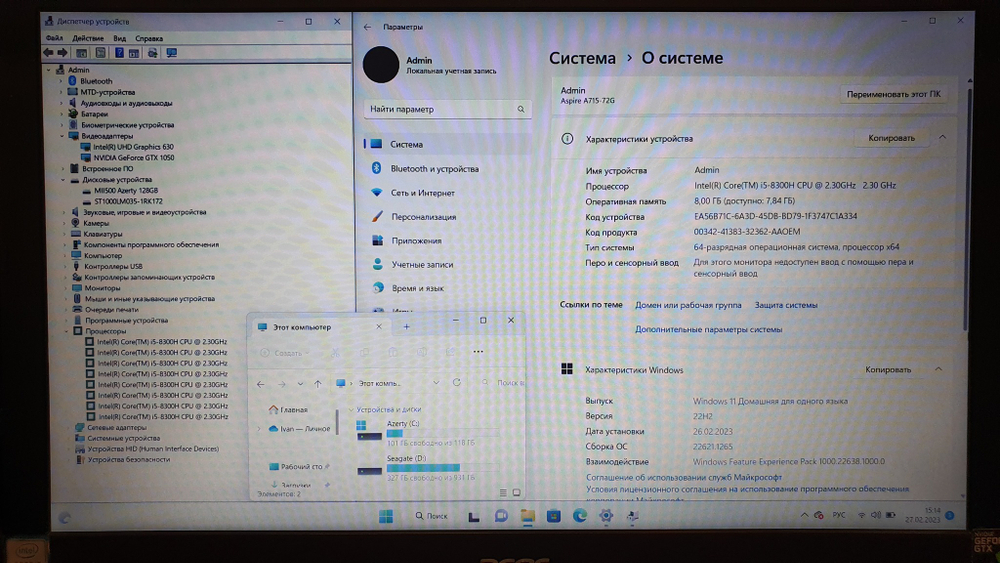Switch File Explorer to large thumbnails view
The width and height of the screenshot is (1000, 563).
(x=516, y=493)
